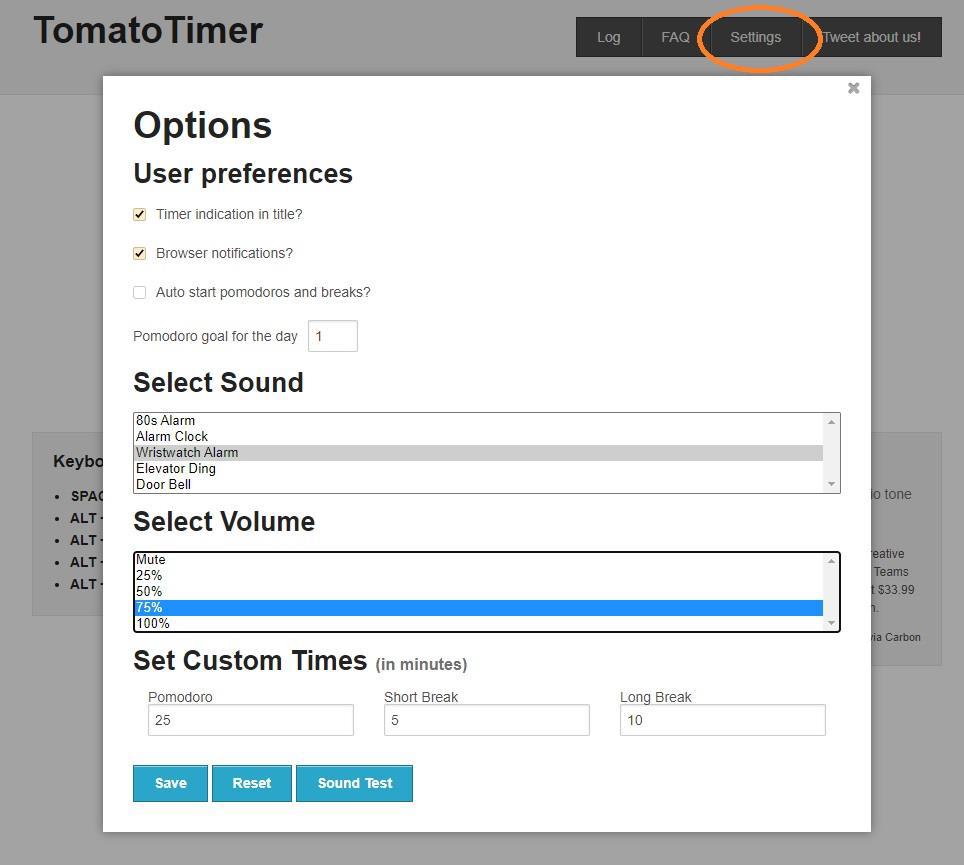The height and width of the screenshot is (865, 964).
Task: Close the Options dialog with the X
Action: point(853,88)
